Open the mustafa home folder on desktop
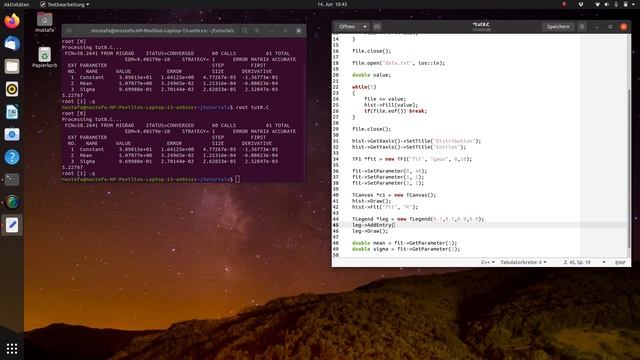The image size is (640, 360). click(x=44, y=22)
